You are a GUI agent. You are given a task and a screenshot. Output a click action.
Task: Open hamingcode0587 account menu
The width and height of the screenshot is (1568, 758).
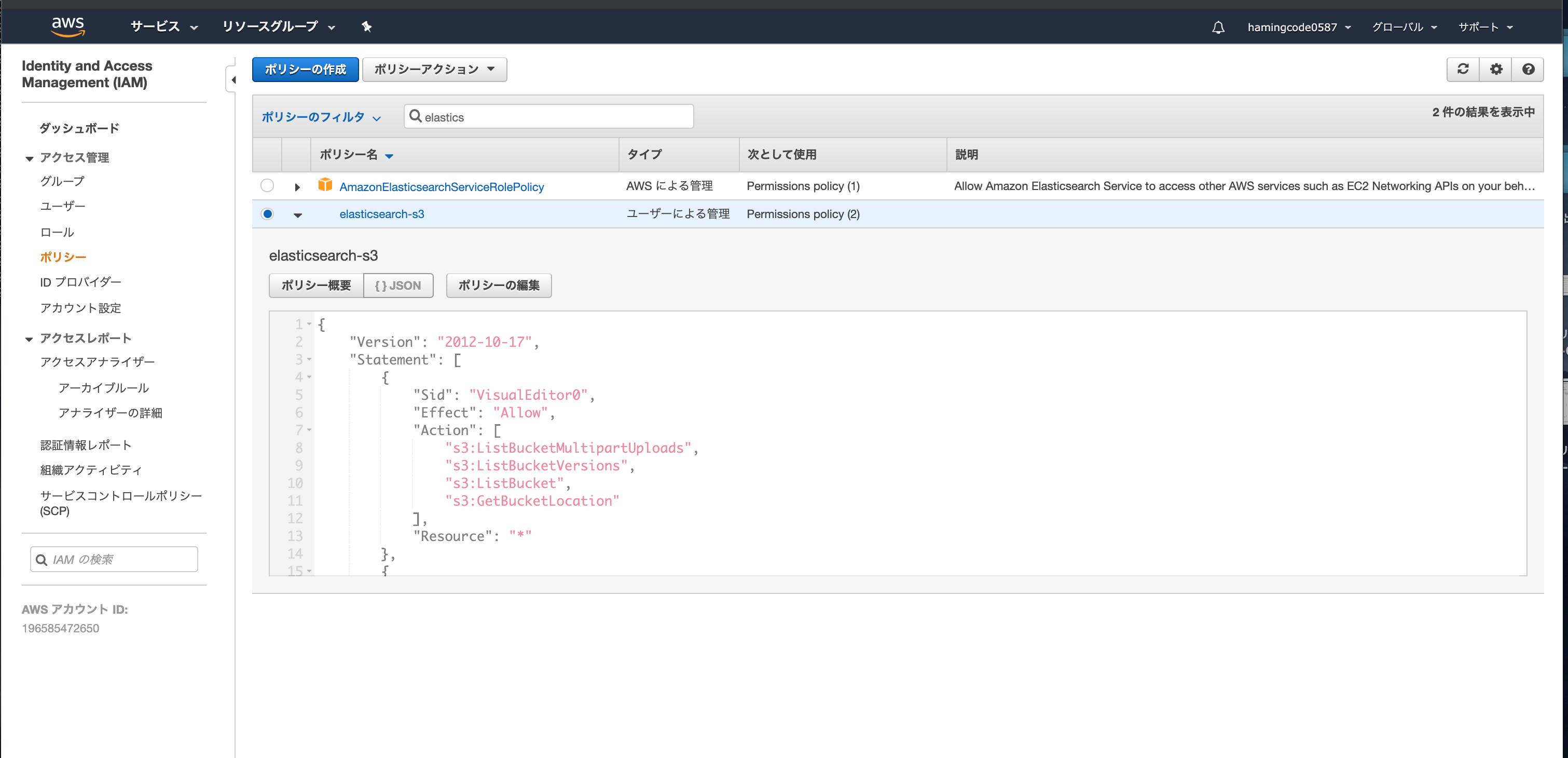1299,28
